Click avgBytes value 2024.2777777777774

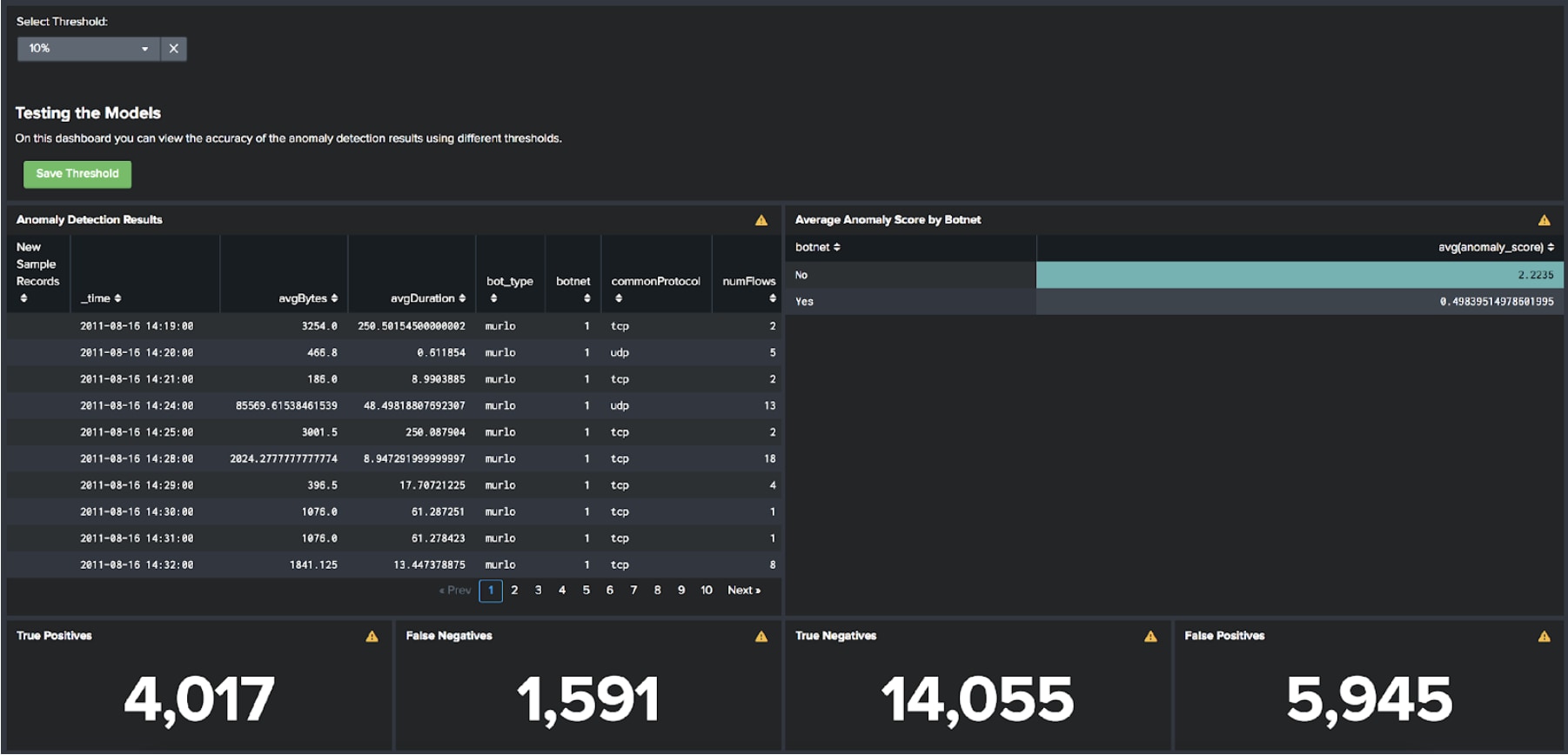click(x=284, y=459)
